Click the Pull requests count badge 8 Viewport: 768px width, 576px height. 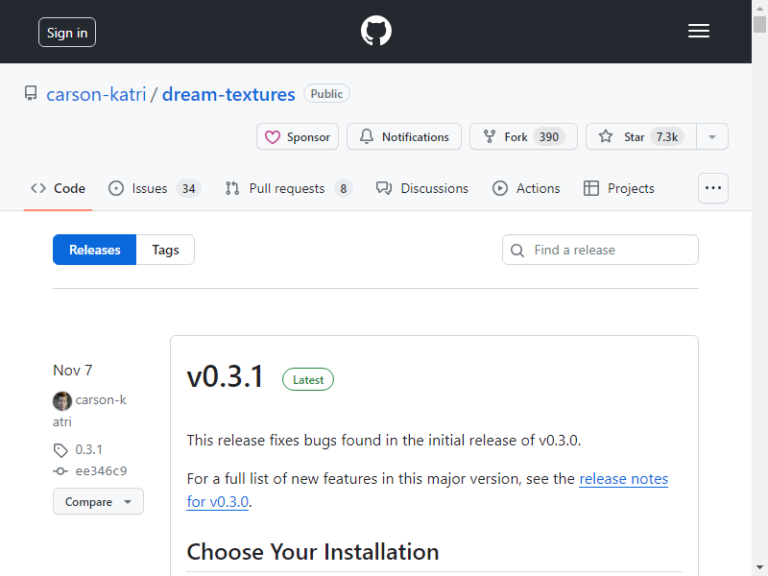click(343, 189)
